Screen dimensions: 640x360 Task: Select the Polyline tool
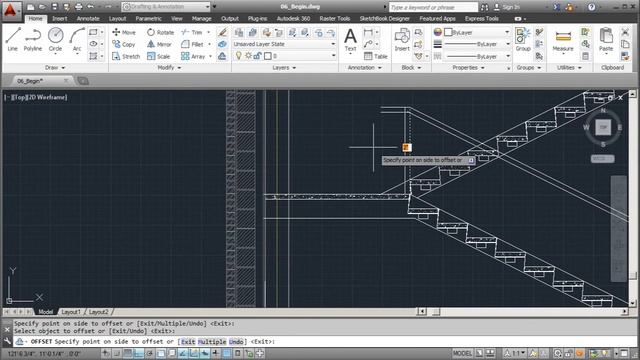tap(33, 40)
